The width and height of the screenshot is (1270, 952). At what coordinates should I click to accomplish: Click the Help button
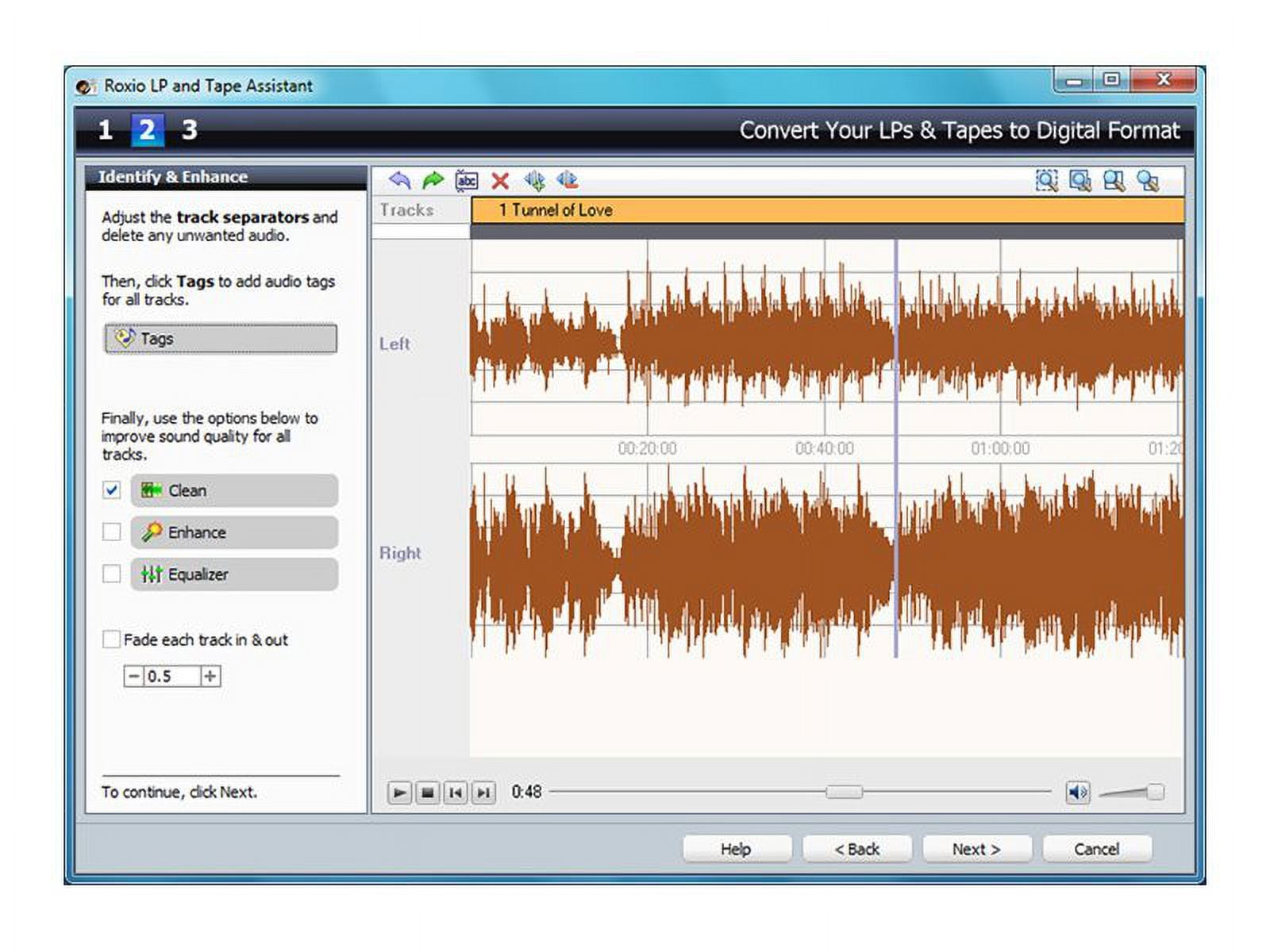click(736, 849)
